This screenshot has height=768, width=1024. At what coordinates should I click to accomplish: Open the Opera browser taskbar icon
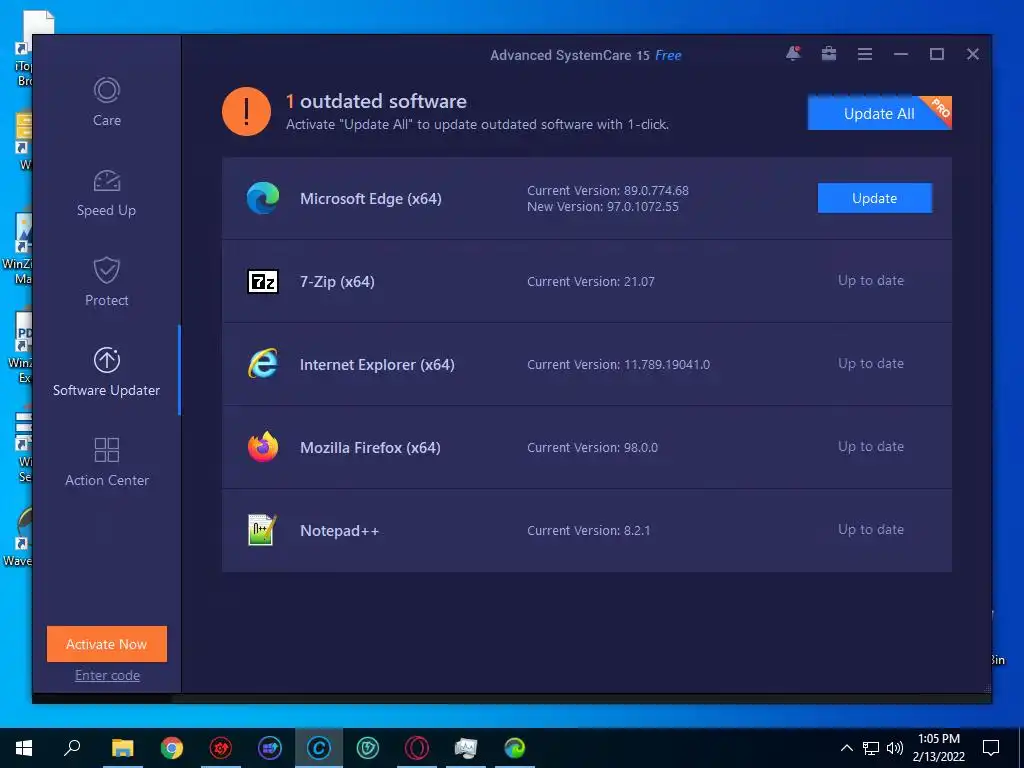pyautogui.click(x=417, y=748)
